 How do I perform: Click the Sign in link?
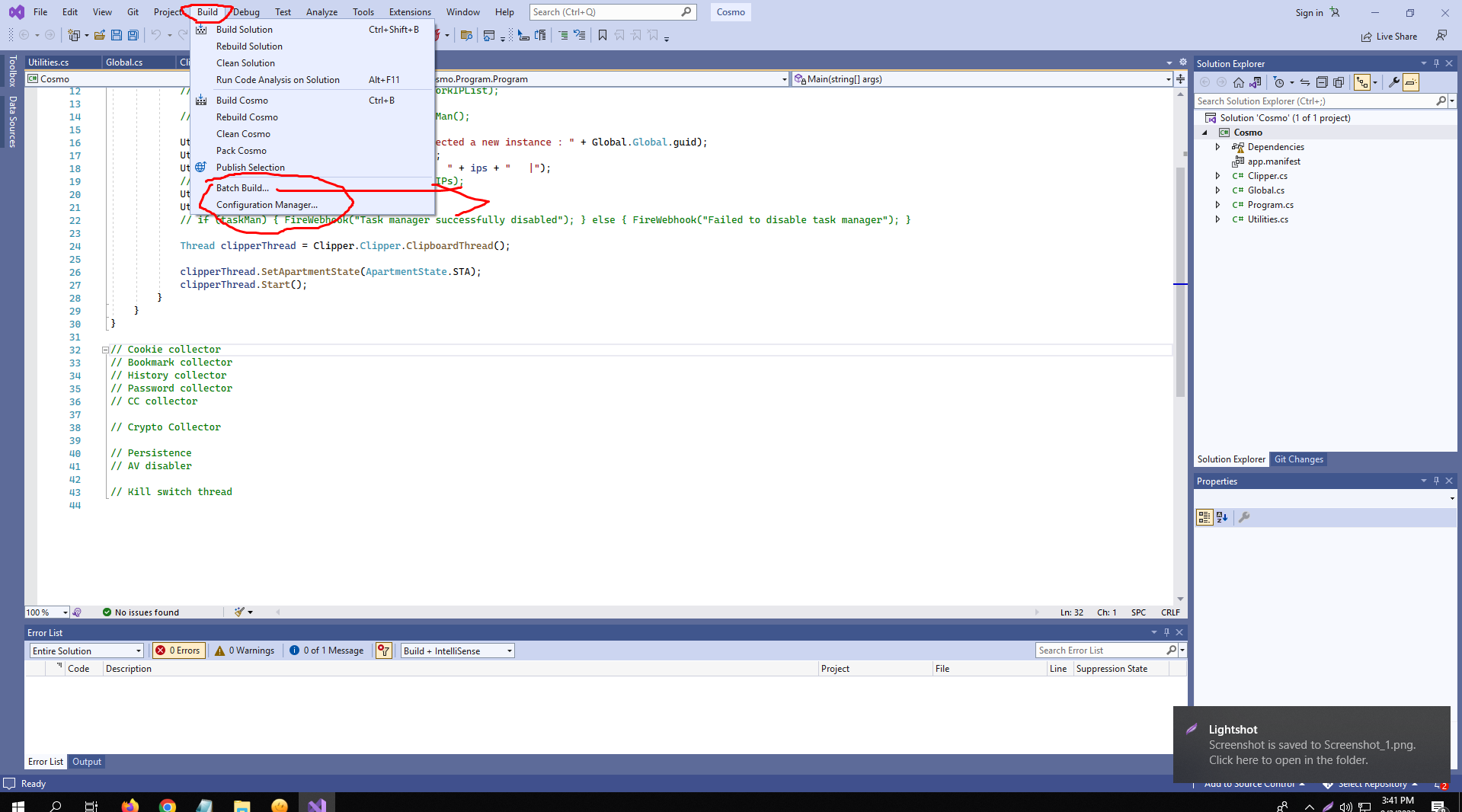(1309, 13)
